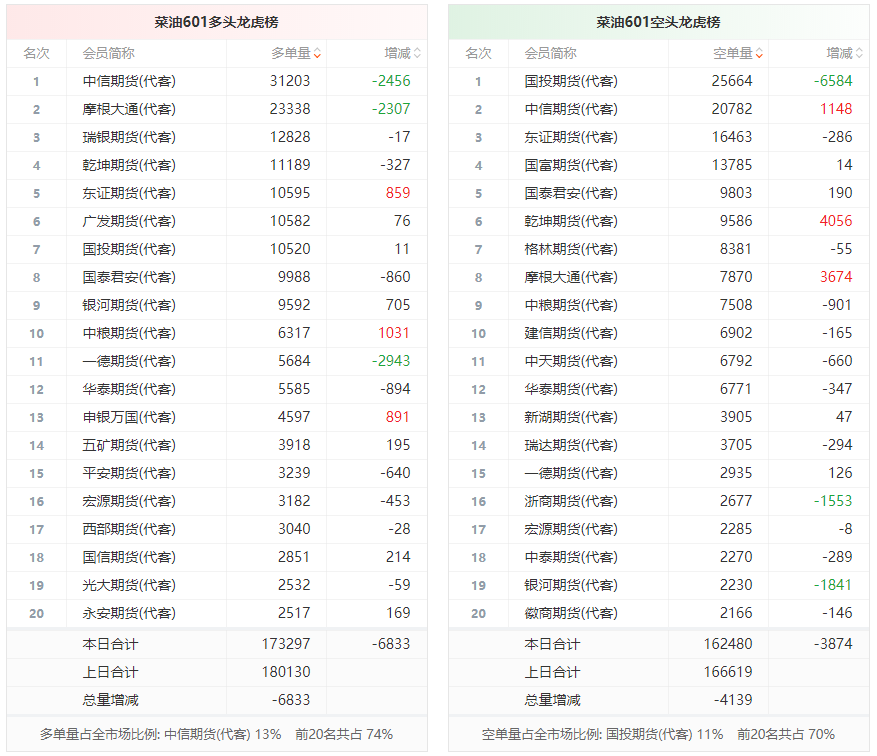This screenshot has width=877, height=756.
Task: Select 瑞银期货(代客) row name
Action: 129,137
